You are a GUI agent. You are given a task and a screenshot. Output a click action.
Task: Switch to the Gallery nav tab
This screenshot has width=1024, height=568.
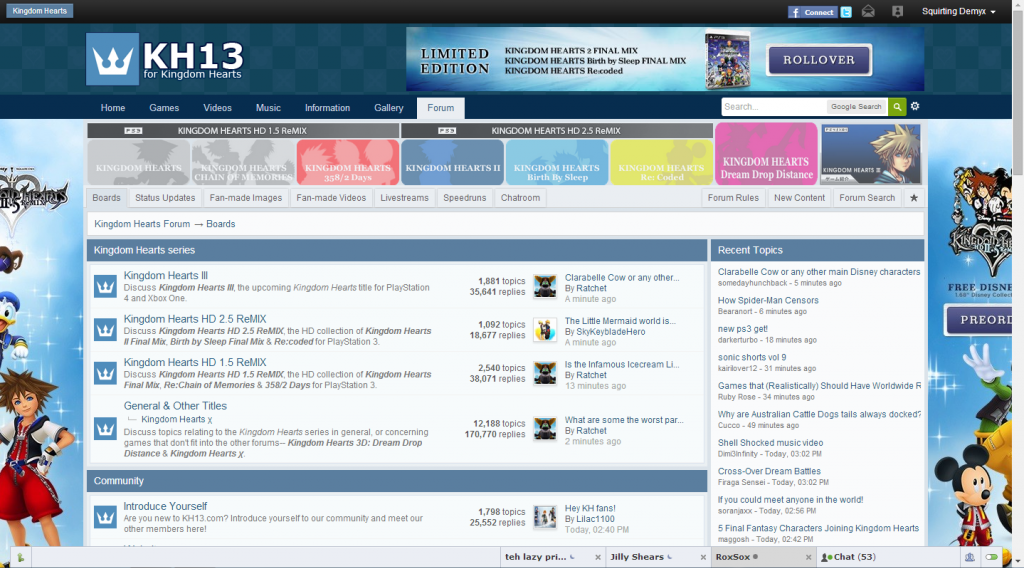[389, 108]
